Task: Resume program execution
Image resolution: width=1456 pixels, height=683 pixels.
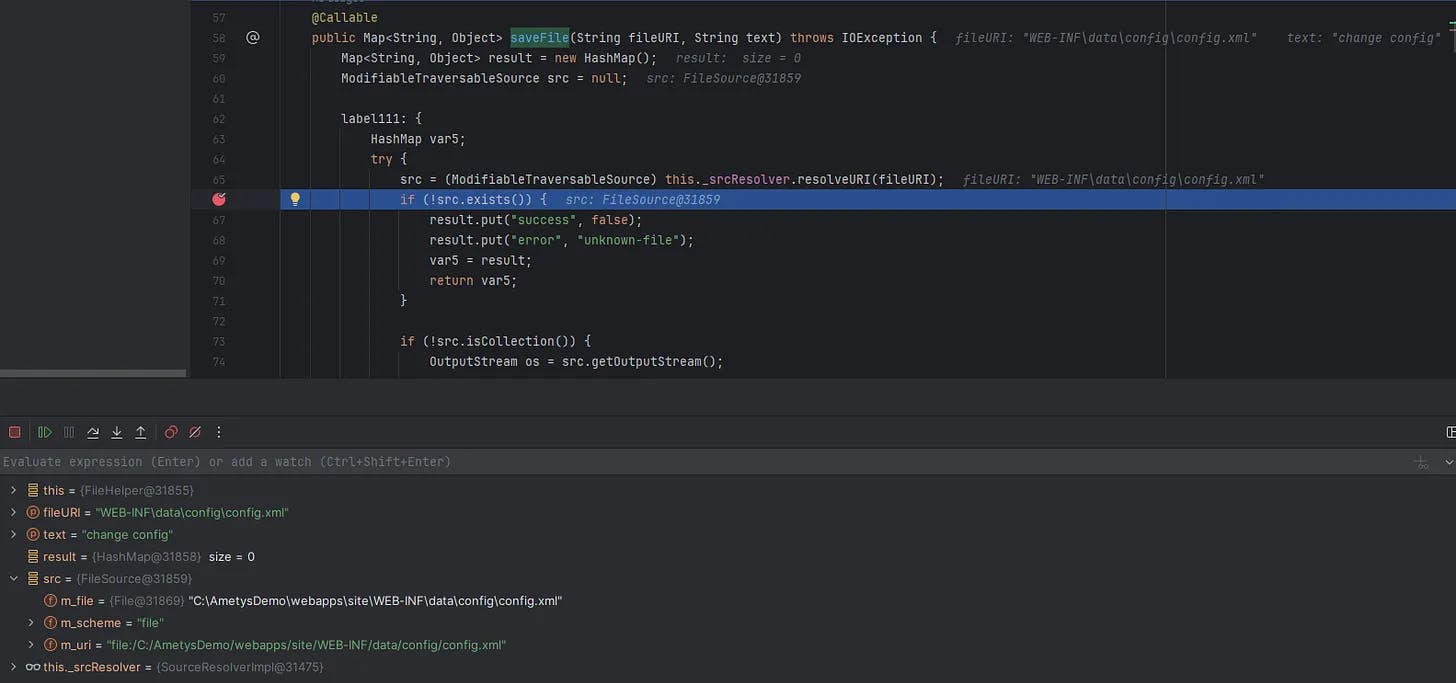Action: point(45,432)
